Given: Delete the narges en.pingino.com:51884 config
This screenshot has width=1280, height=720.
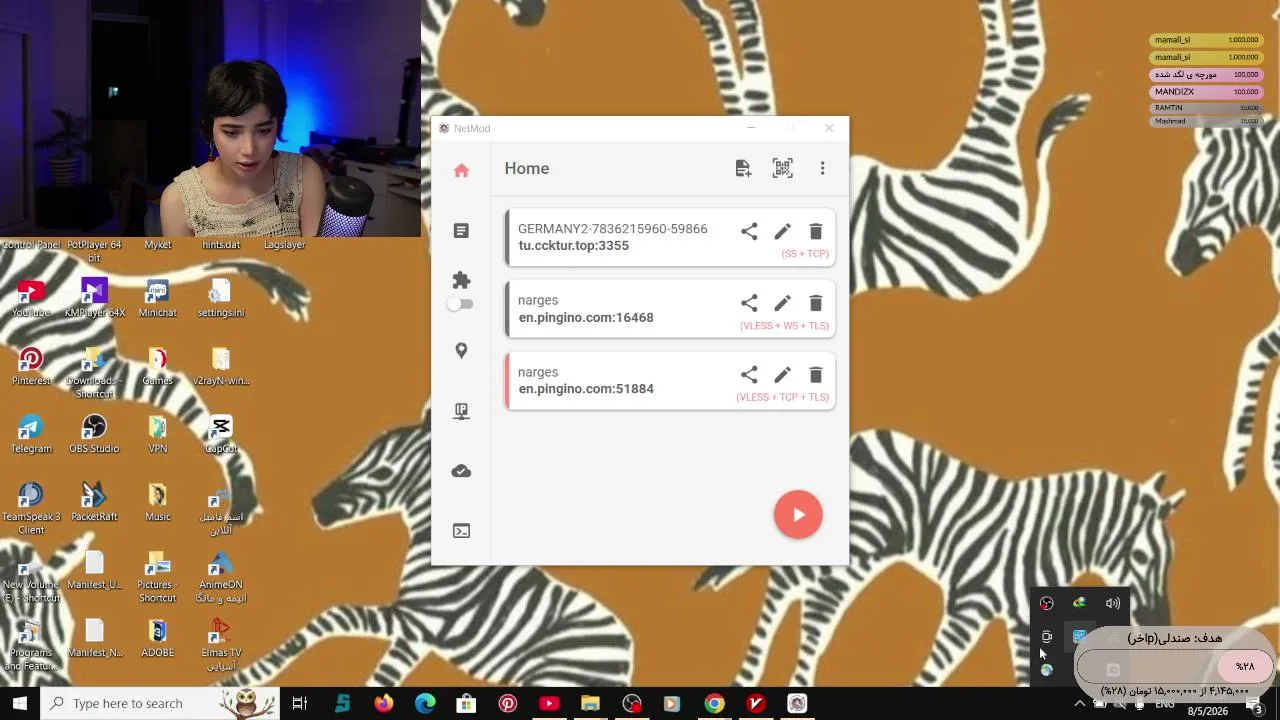Looking at the screenshot, I should [x=816, y=375].
